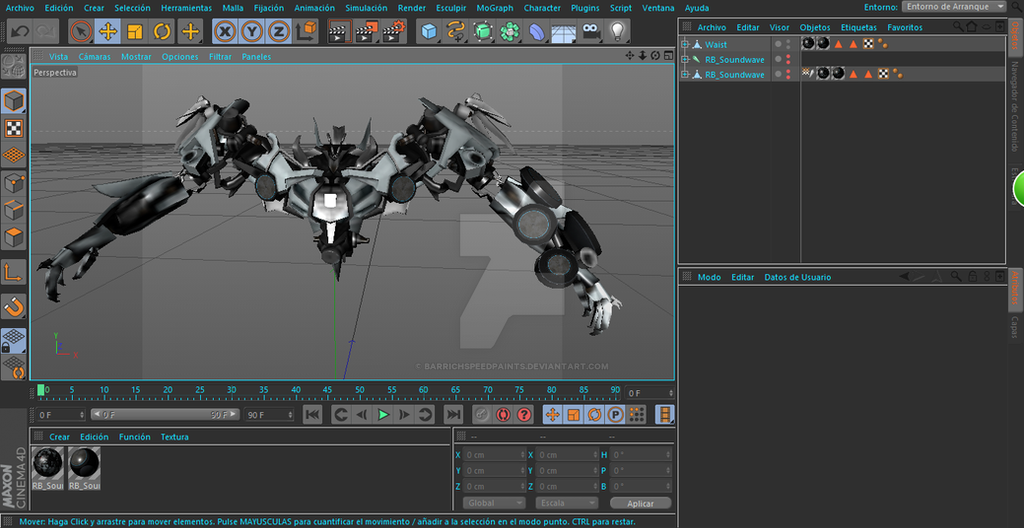
Task: Expand the second RB_Soundwave object
Action: point(685,74)
